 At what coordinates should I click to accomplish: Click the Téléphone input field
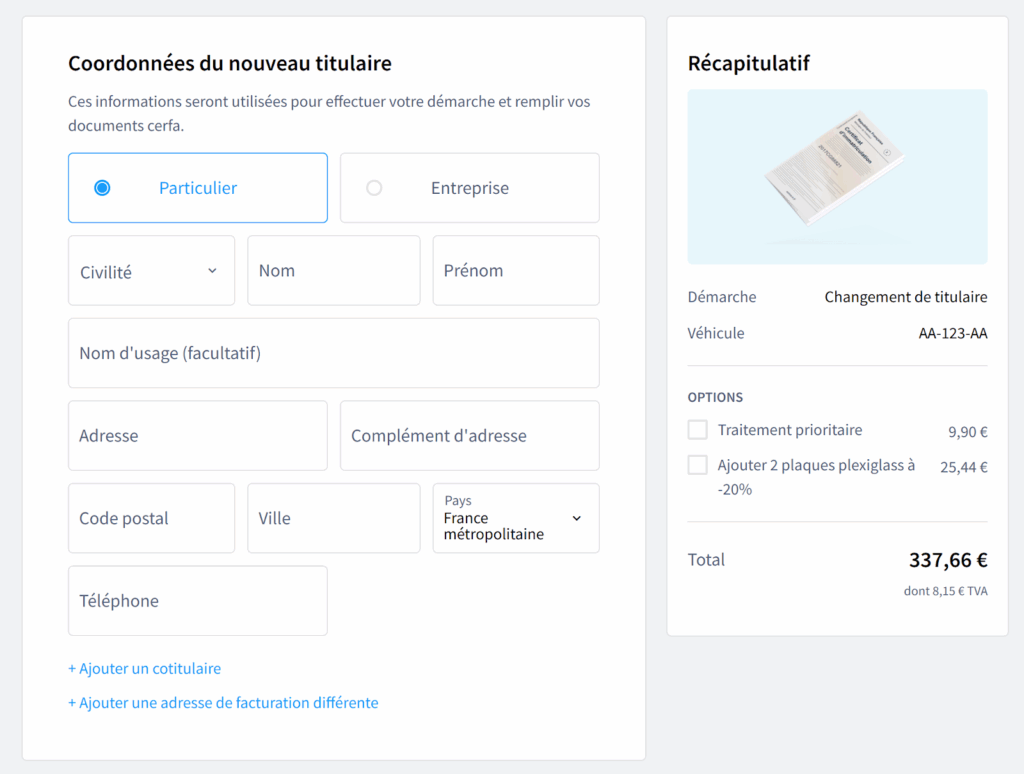pyautogui.click(x=197, y=600)
